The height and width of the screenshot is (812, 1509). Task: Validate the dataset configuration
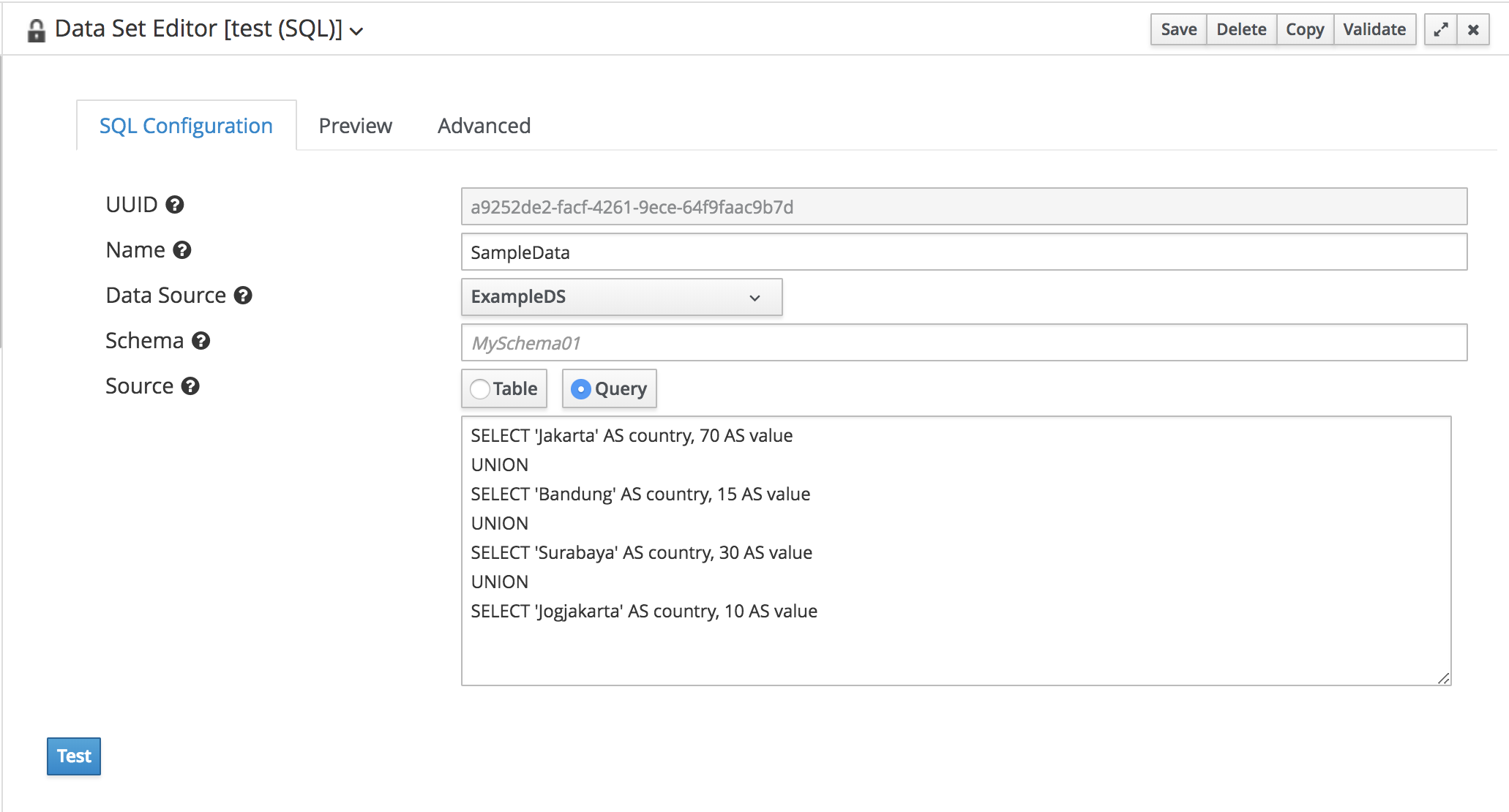point(1374,29)
